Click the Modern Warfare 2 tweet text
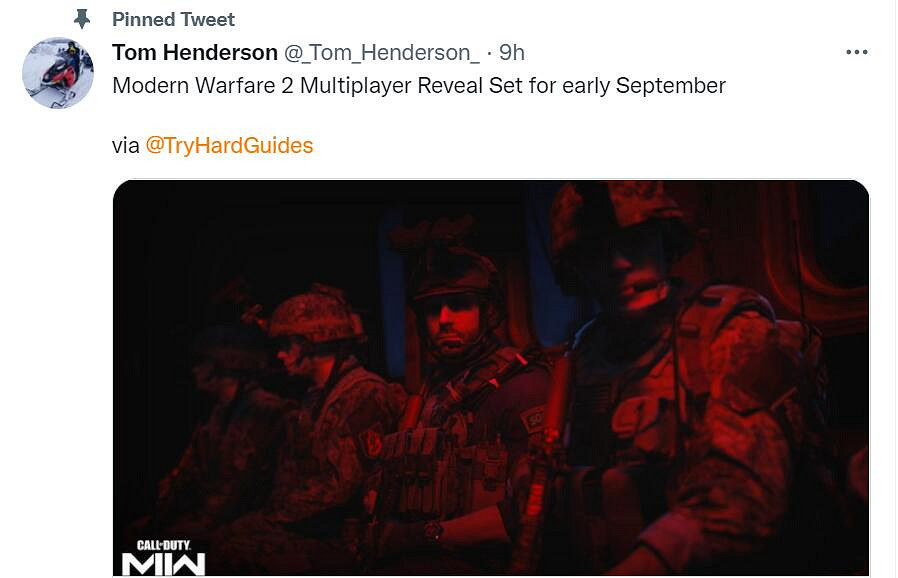 tap(419, 86)
